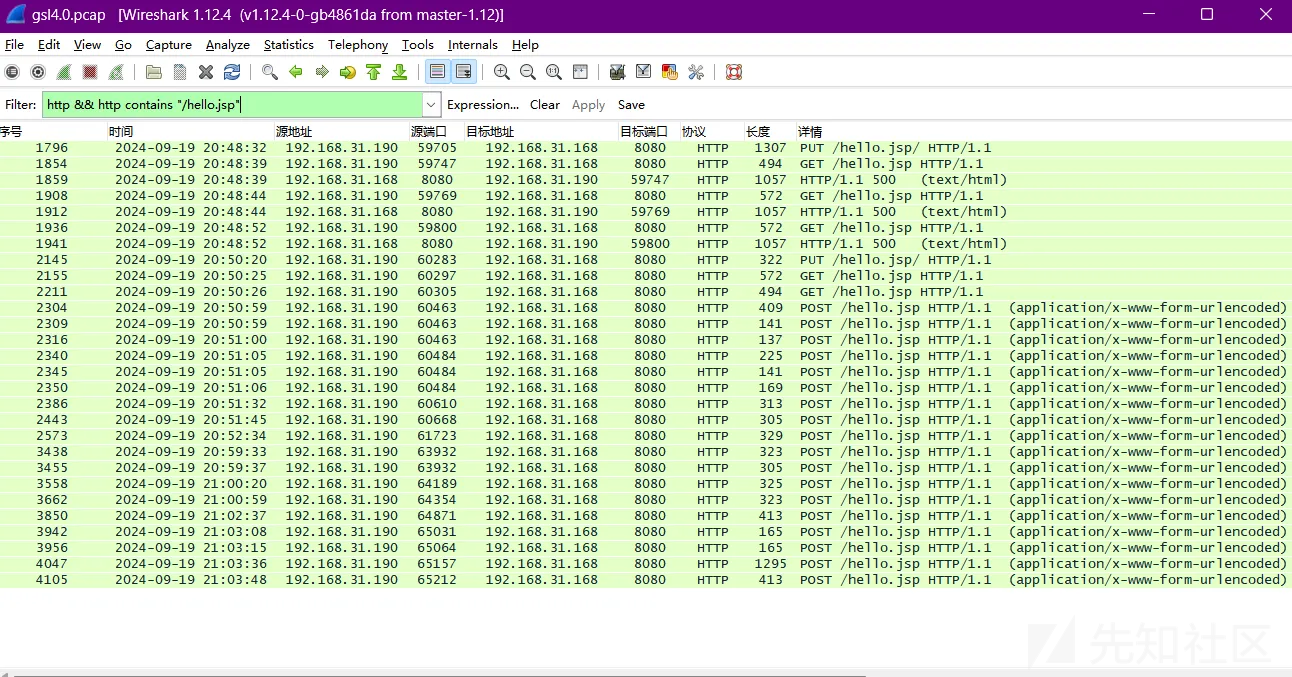Expand the display filter history dropdown
Viewport: 1292px width, 677px height.
point(431,104)
